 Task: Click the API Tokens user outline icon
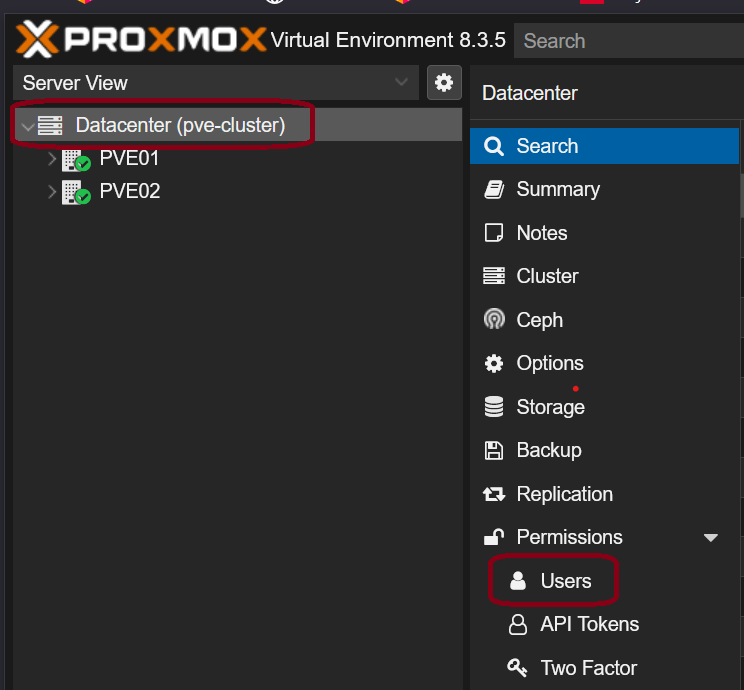(518, 625)
